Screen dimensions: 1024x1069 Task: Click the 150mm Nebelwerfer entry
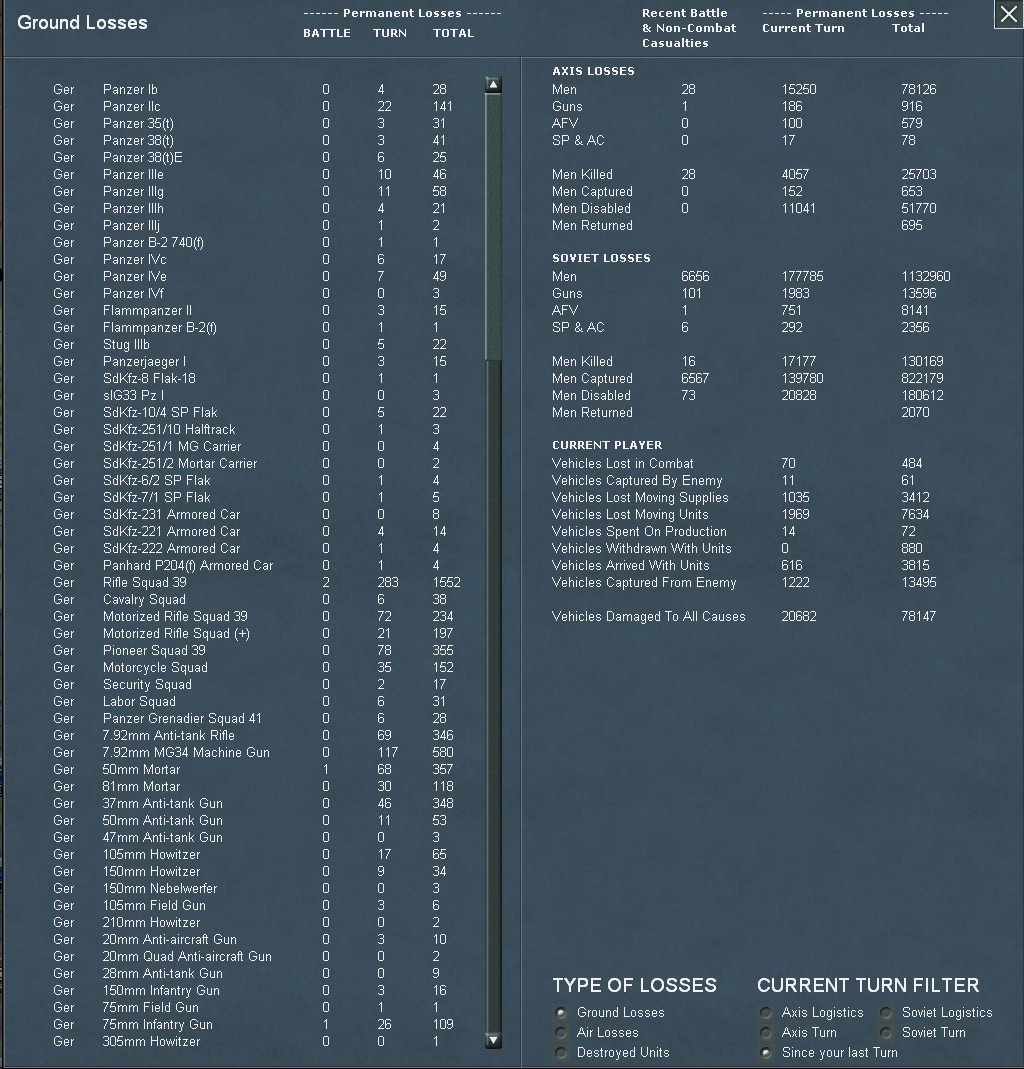tap(160, 888)
